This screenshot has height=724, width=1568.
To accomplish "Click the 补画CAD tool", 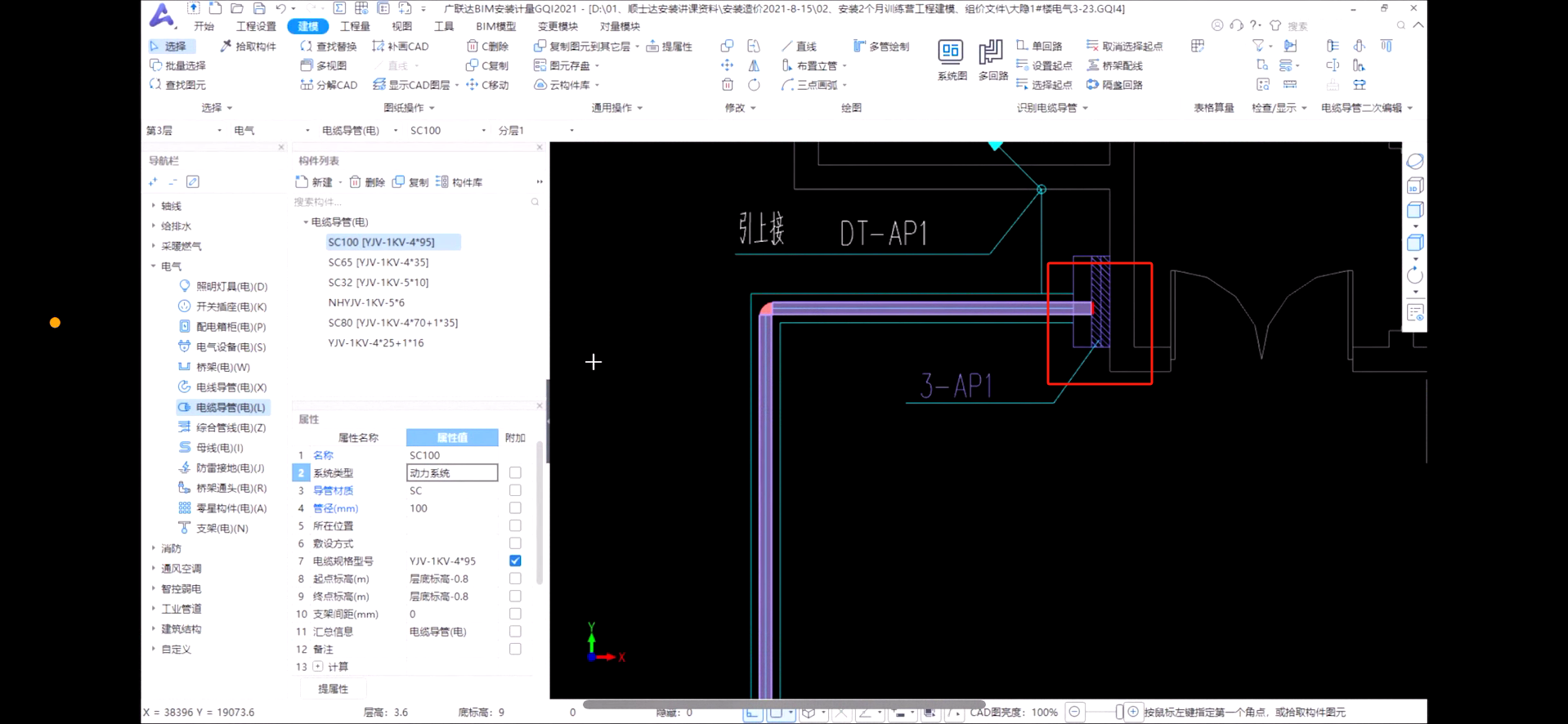I will (x=400, y=47).
